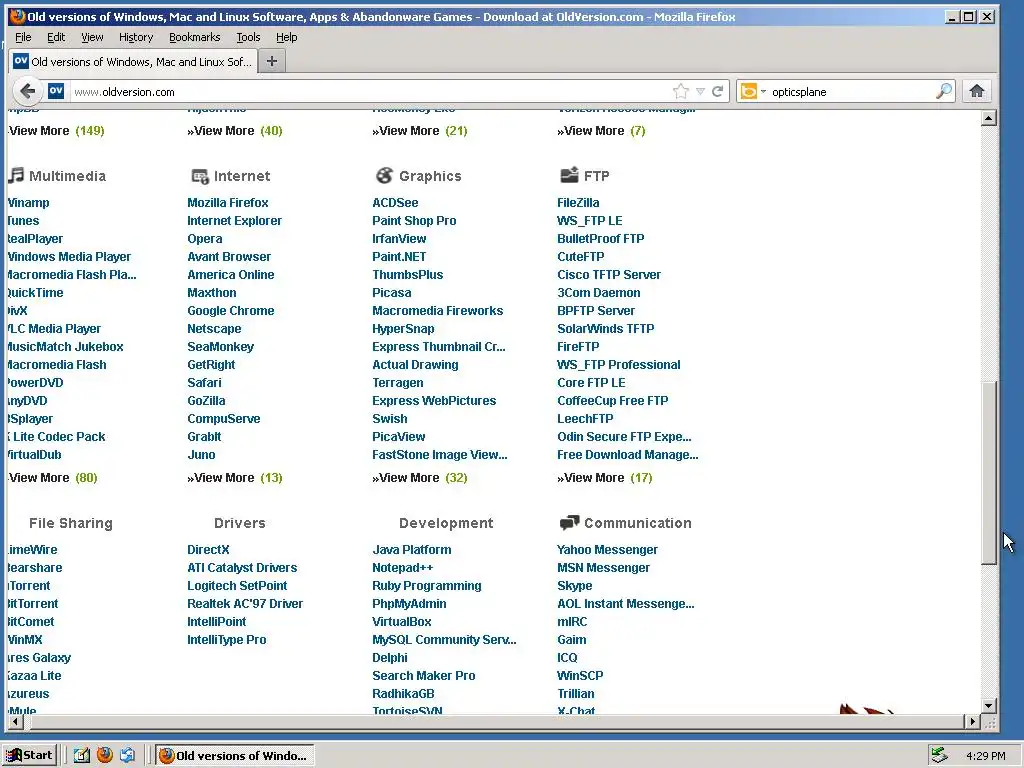Image resolution: width=1024 pixels, height=768 pixels.
Task: Click the OV site identity icon in address bar
Action: 56,91
